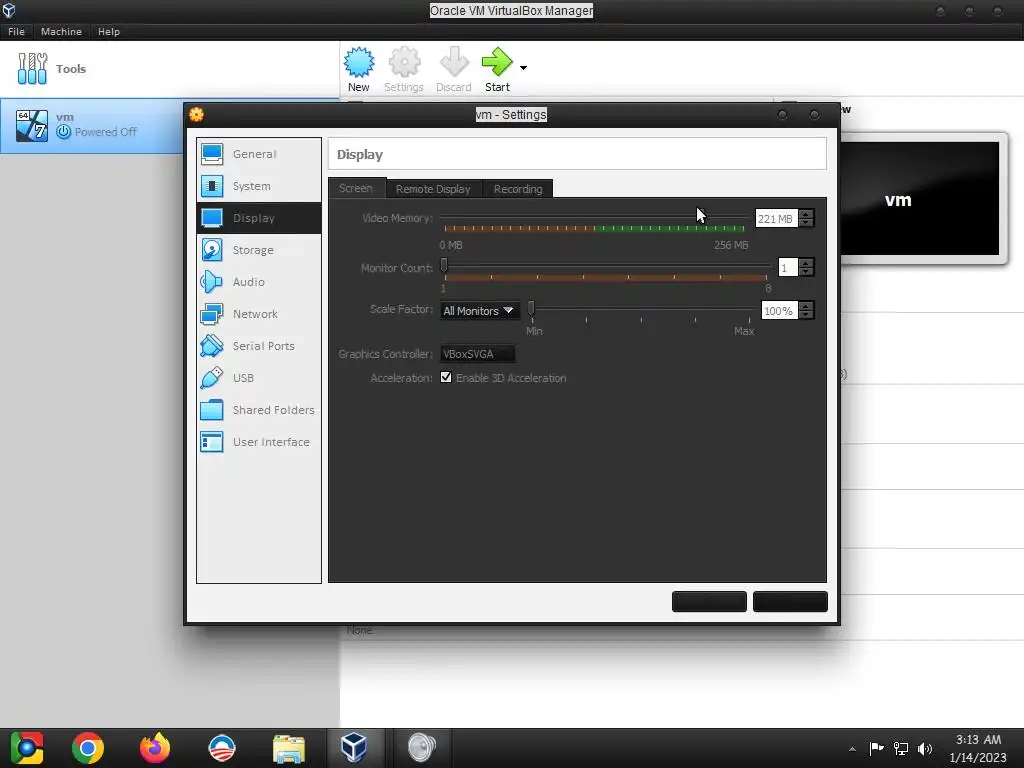Click the Discard toolbar icon
The height and width of the screenshot is (768, 1024).
tap(453, 69)
